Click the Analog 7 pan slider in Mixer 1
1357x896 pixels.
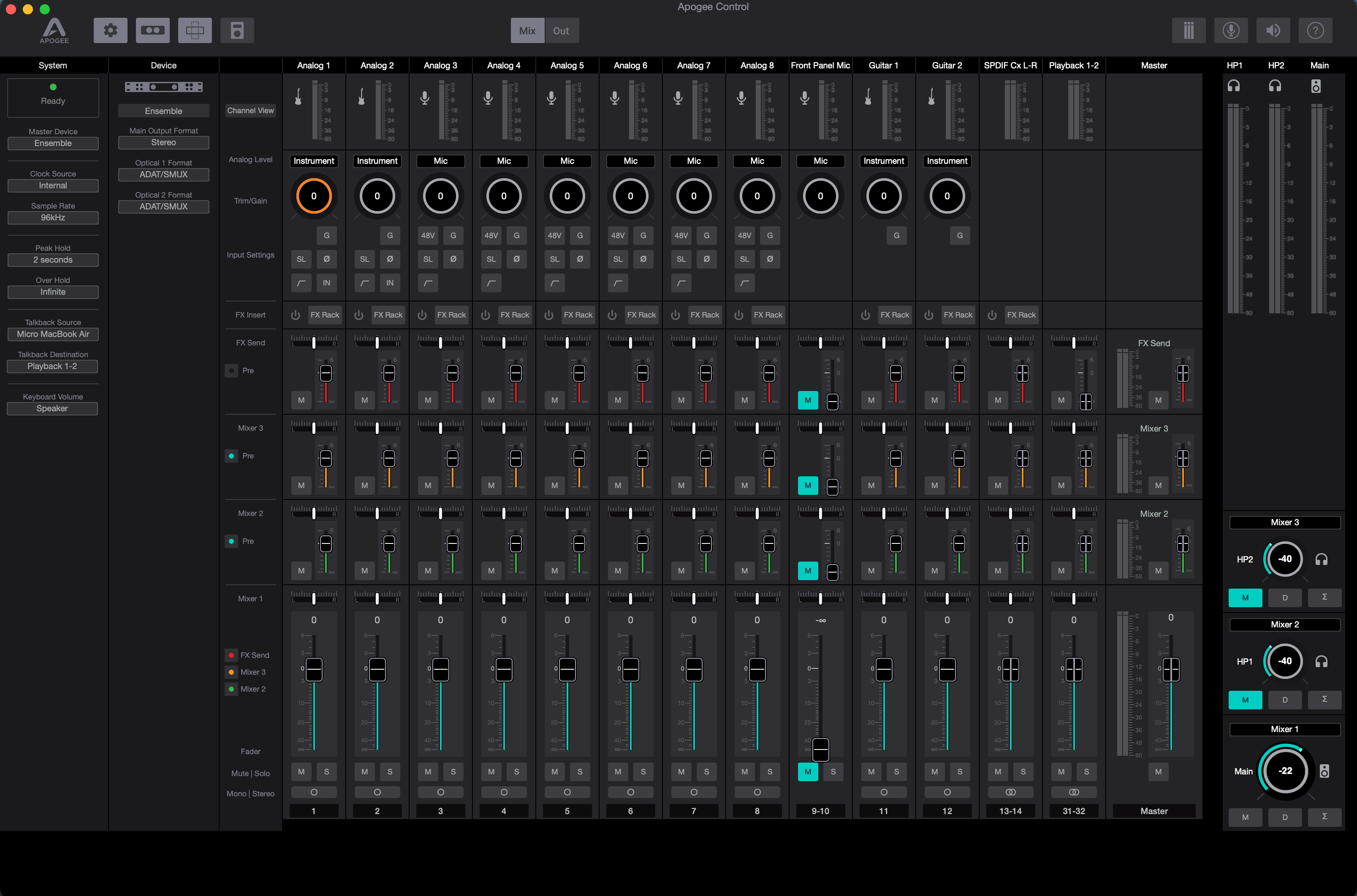[x=694, y=598]
